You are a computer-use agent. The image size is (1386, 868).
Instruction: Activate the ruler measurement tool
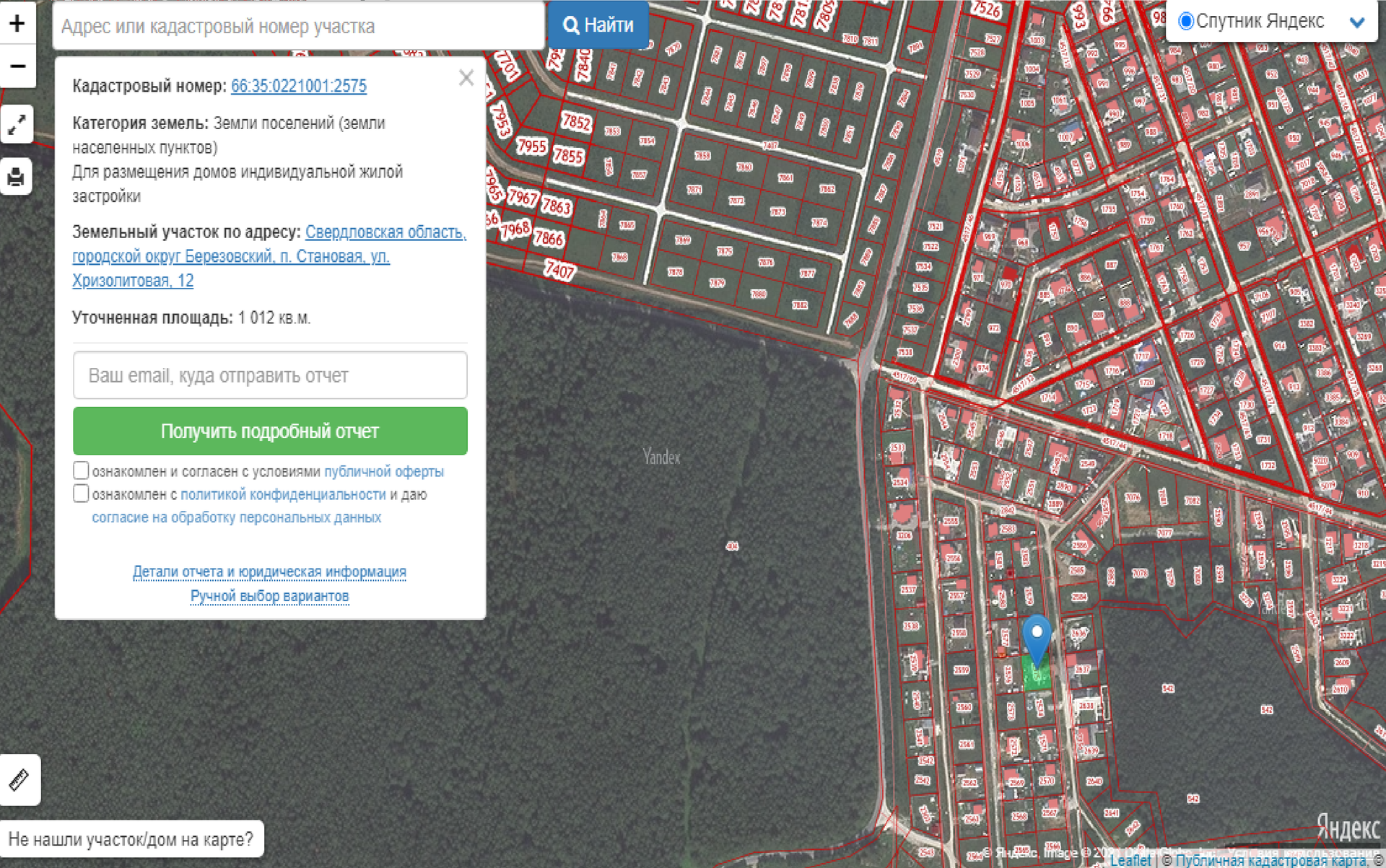point(19,780)
